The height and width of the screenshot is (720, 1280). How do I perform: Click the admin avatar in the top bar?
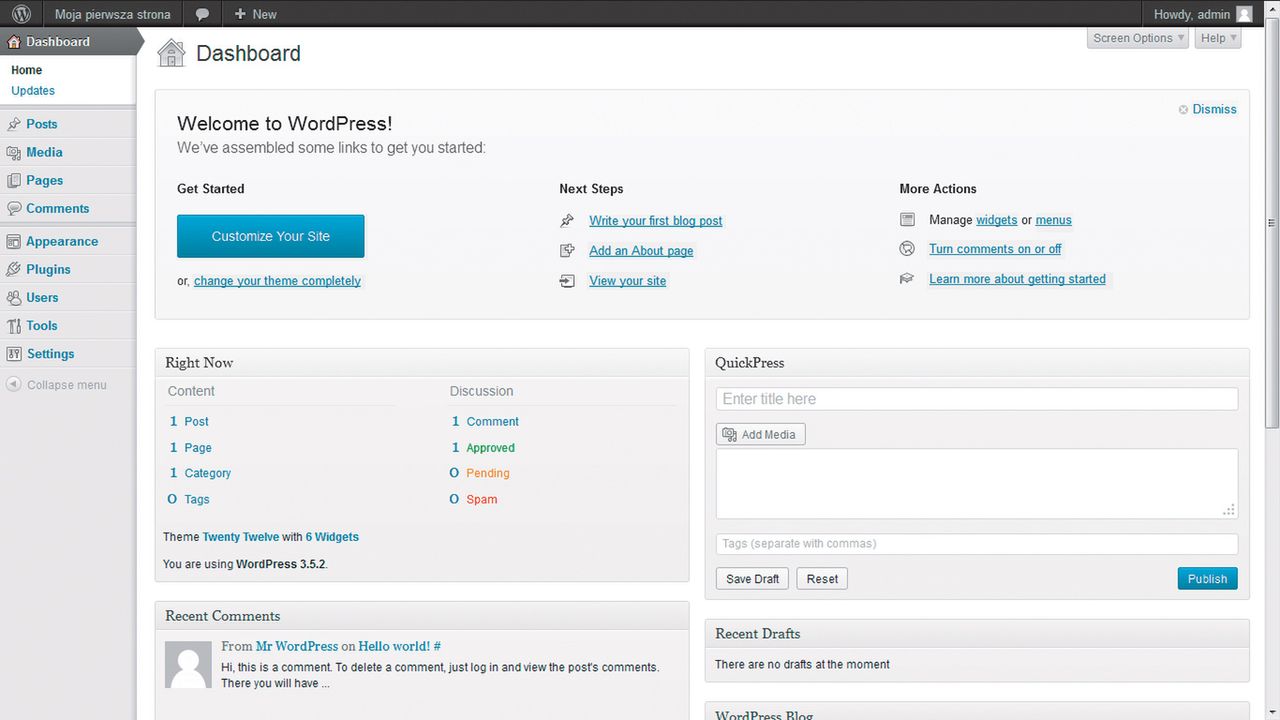[1244, 14]
